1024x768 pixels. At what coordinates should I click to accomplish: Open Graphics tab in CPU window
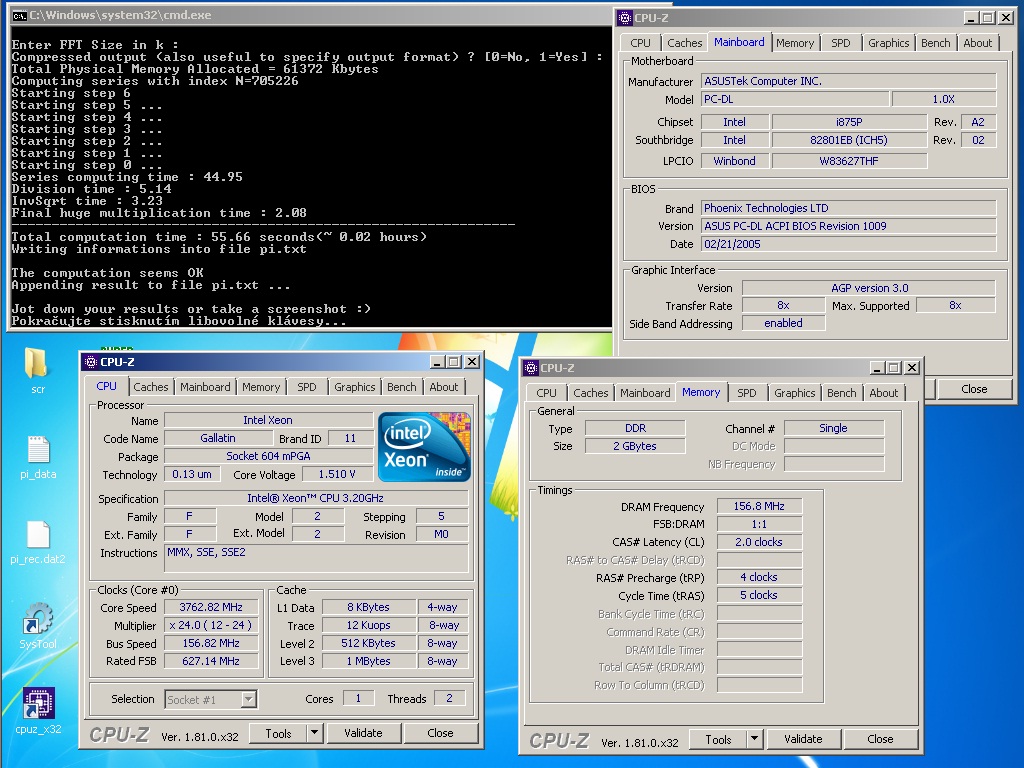355,387
